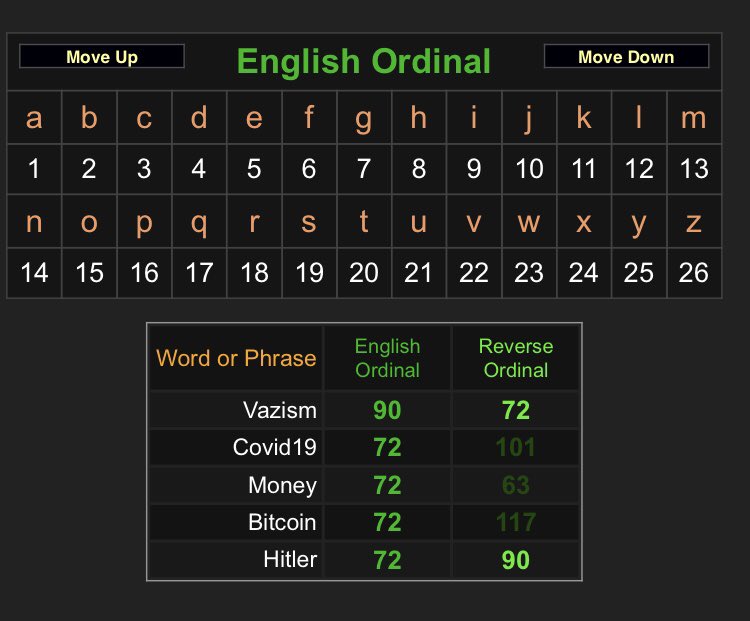Click value 10 under letter j
This screenshot has width=750, height=621.
[x=529, y=168]
